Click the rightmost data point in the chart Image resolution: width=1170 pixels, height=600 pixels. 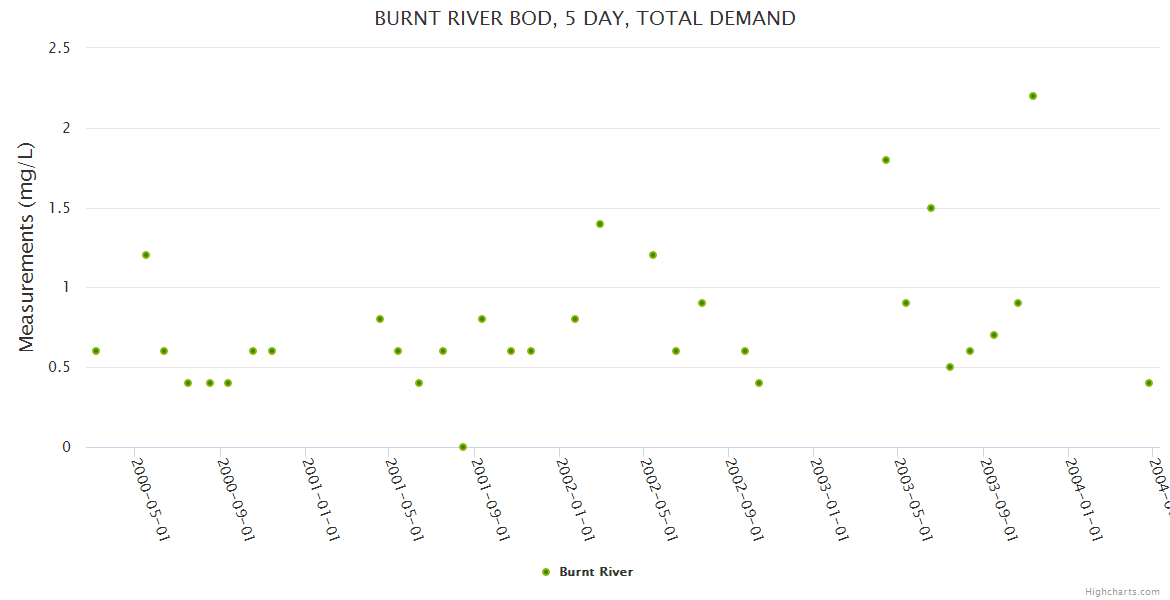[x=1149, y=383]
